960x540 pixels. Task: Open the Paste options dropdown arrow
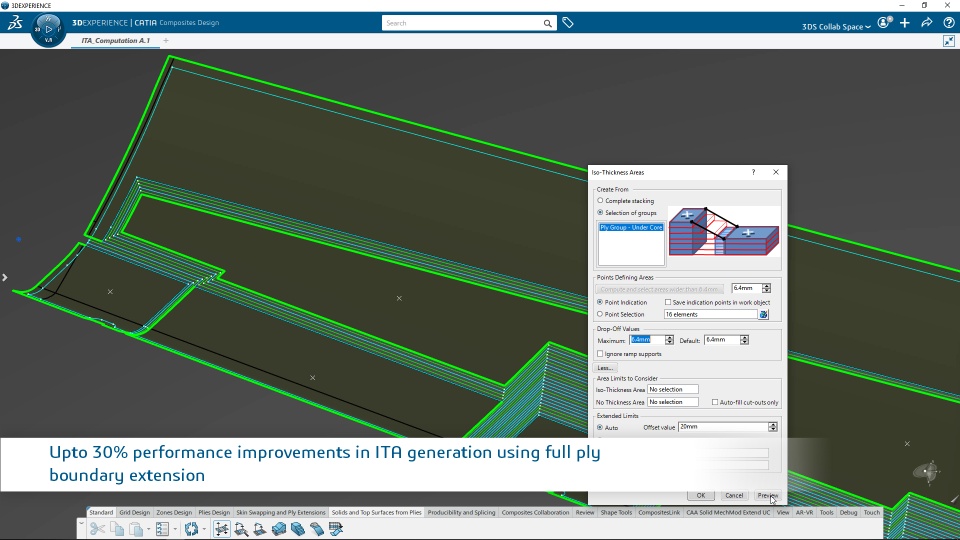pos(148,529)
